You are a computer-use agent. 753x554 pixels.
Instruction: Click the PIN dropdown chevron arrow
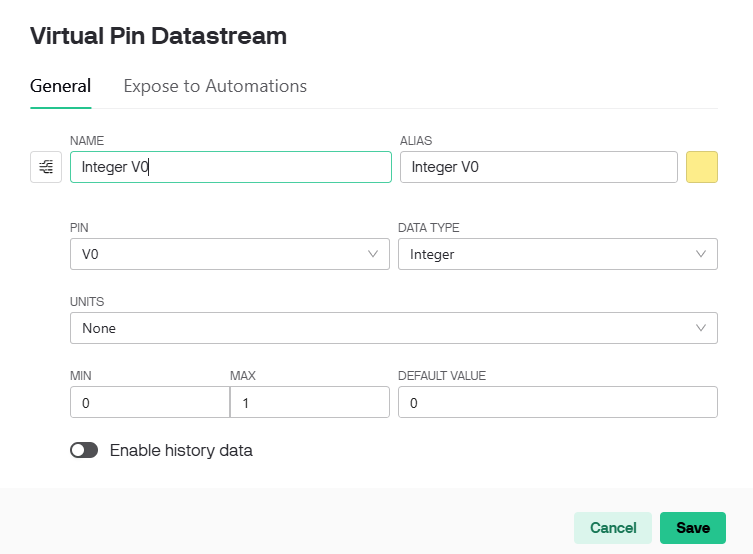coord(373,254)
